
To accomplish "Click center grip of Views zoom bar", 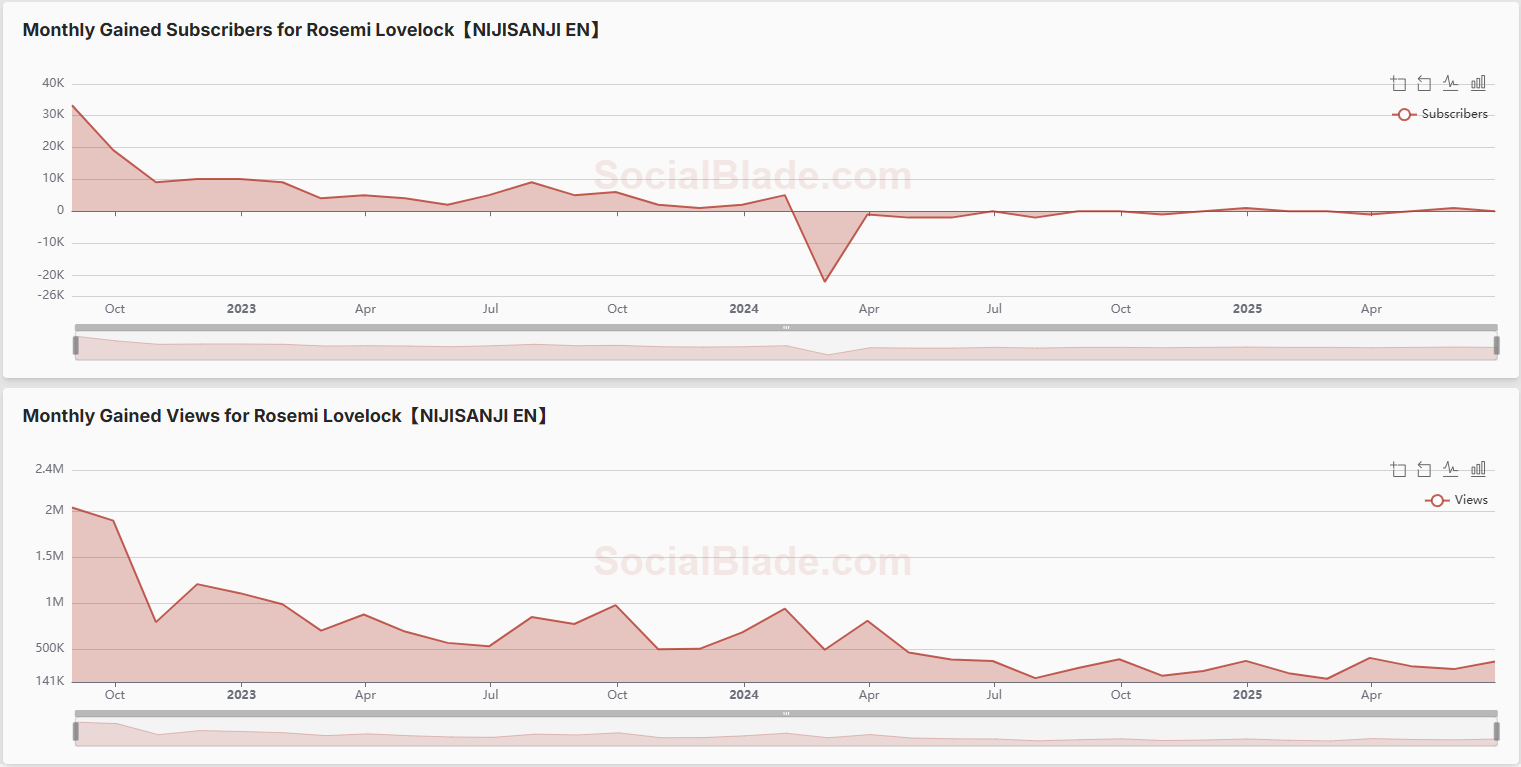I will [x=786, y=714].
